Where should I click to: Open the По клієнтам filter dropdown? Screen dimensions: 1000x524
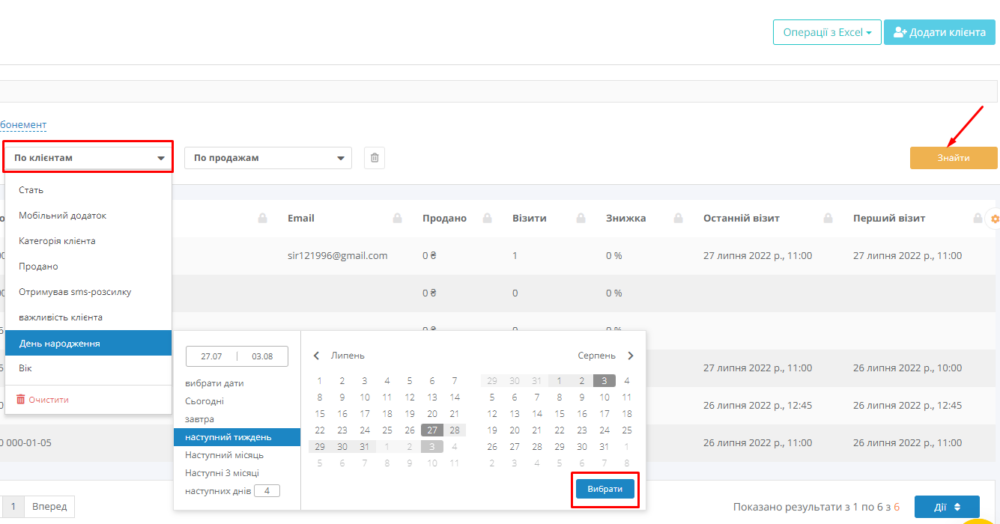pos(88,157)
